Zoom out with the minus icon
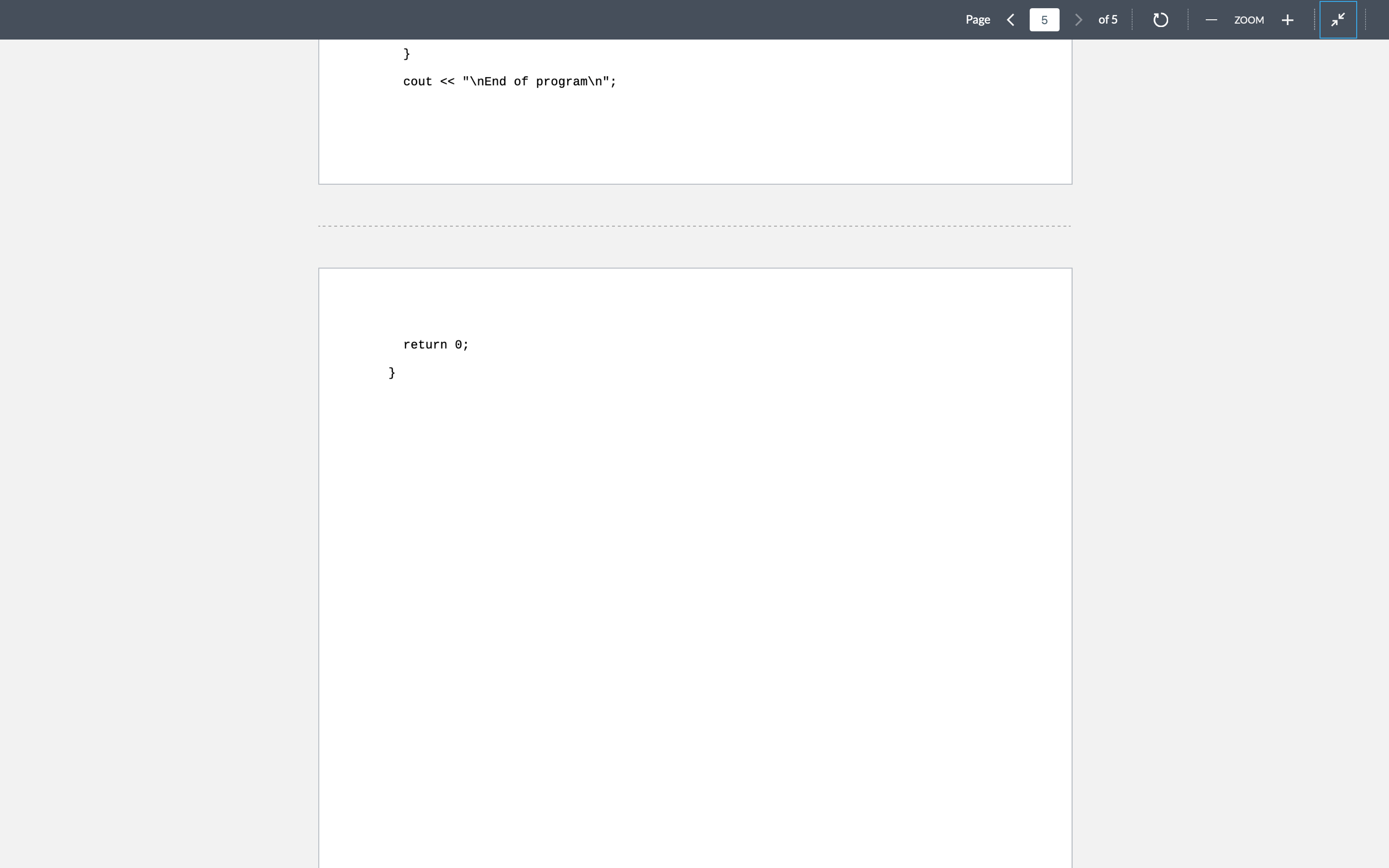Viewport: 1389px width, 868px height. [x=1211, y=19]
